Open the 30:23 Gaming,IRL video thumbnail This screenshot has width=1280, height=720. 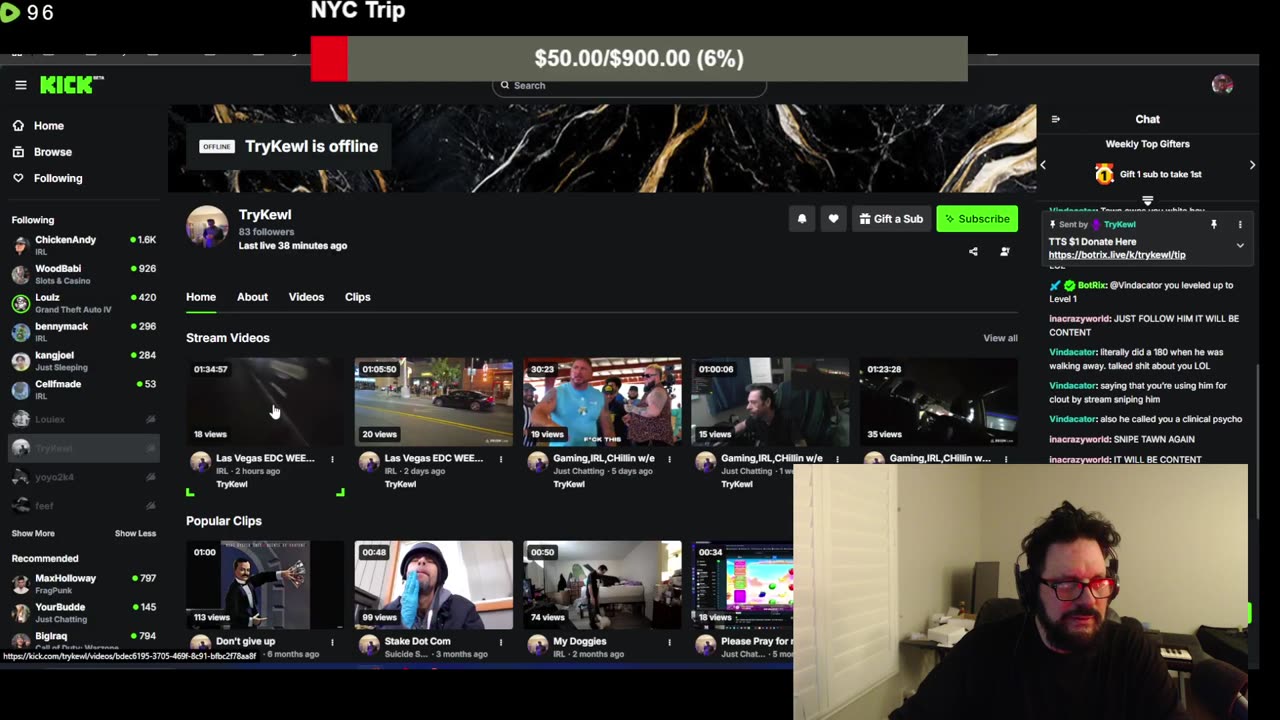[602, 402]
